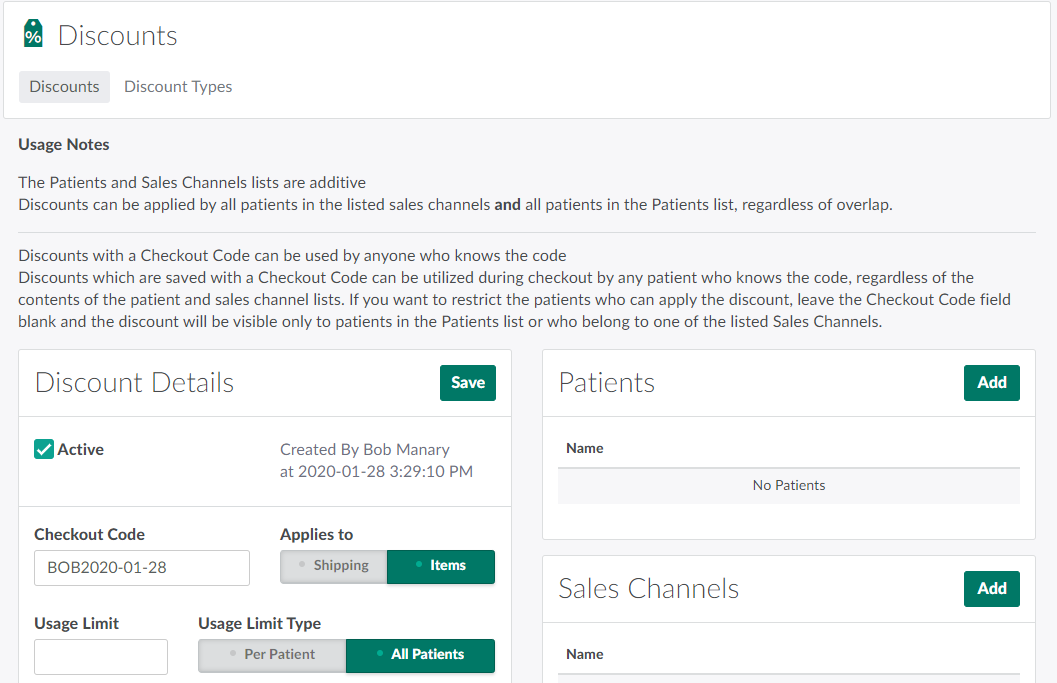Focus the Usage Limit text box
This screenshot has height=683, width=1057.
[x=101, y=657]
